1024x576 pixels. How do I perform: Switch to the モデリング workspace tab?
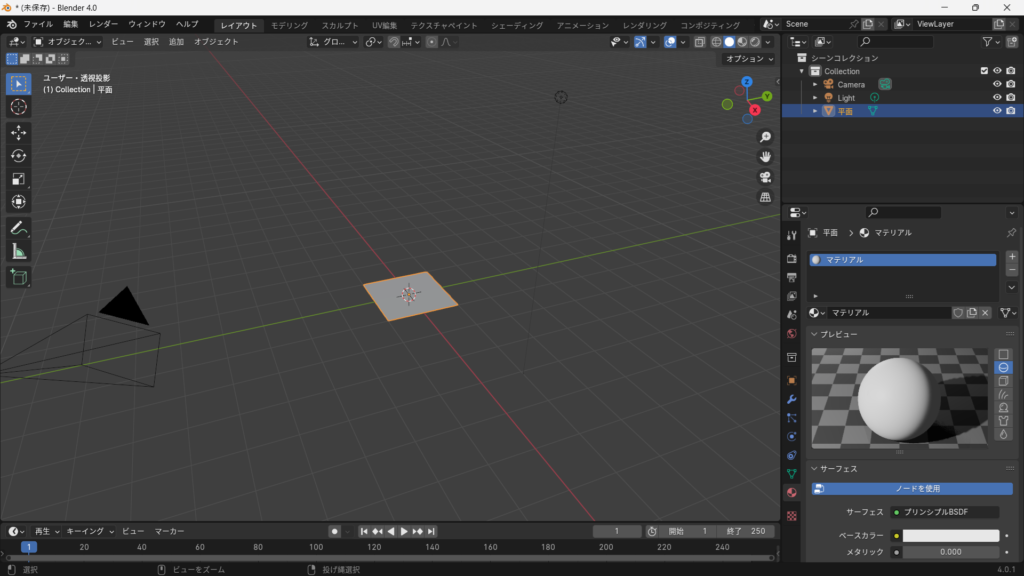290,25
